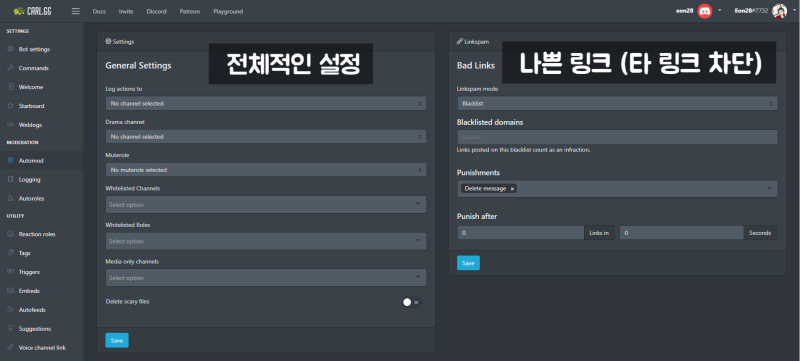Go to Weblogs page

[30, 125]
